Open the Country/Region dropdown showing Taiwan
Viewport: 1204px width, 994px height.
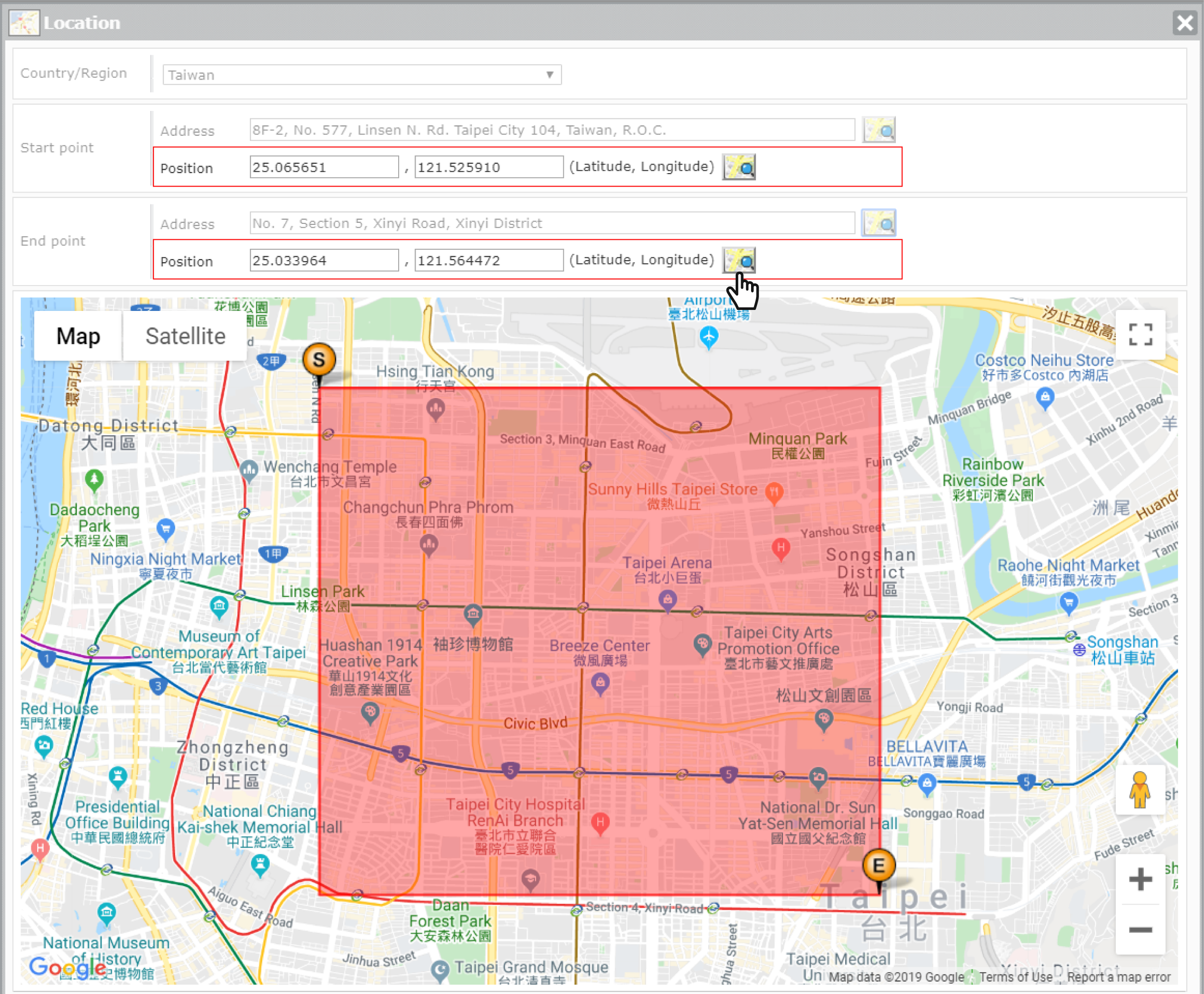pyautogui.click(x=361, y=75)
